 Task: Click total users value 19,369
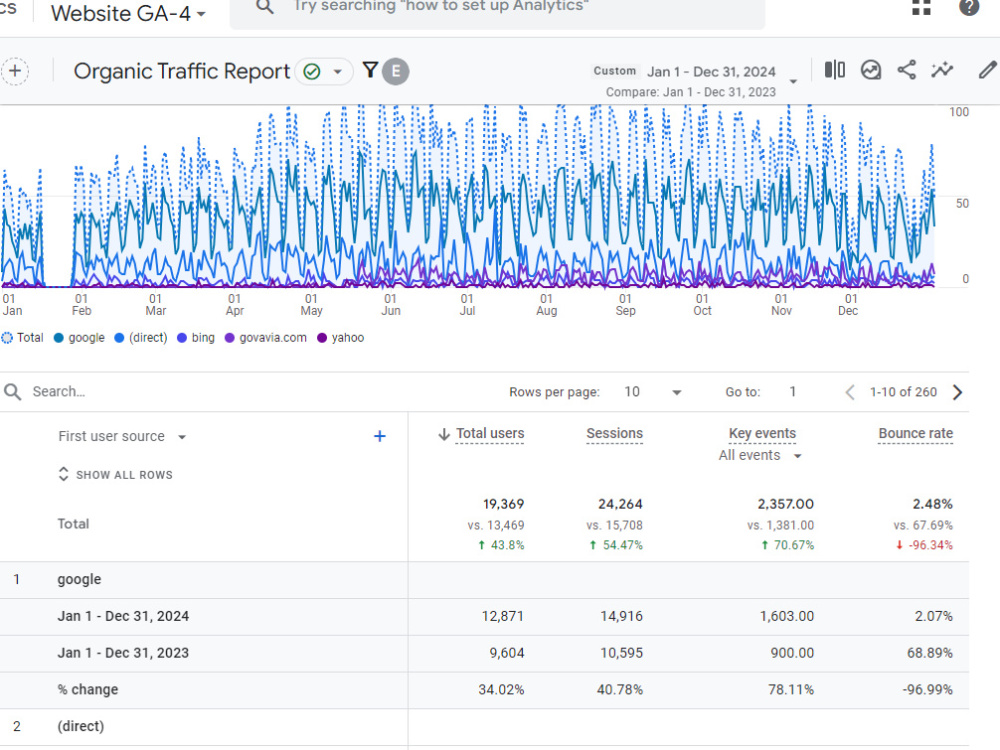click(503, 504)
